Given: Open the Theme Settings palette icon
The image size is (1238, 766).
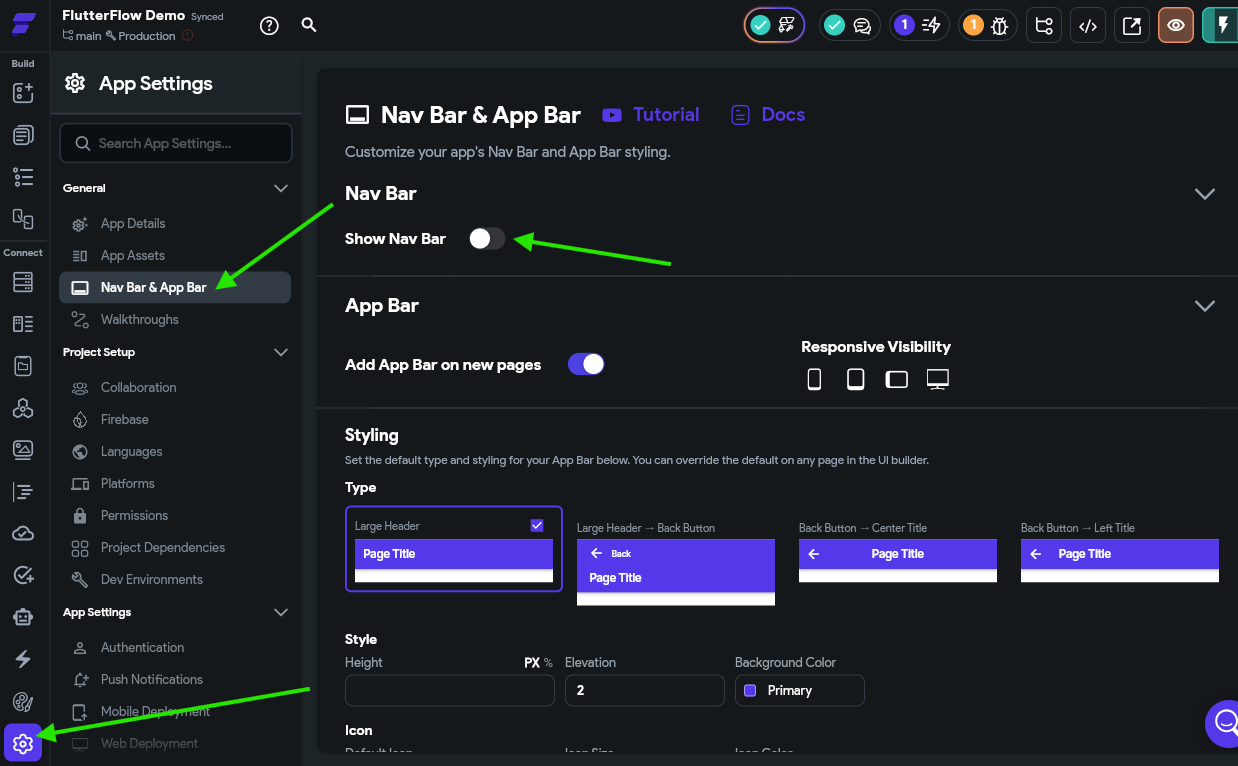Looking at the screenshot, I should [x=23, y=701].
